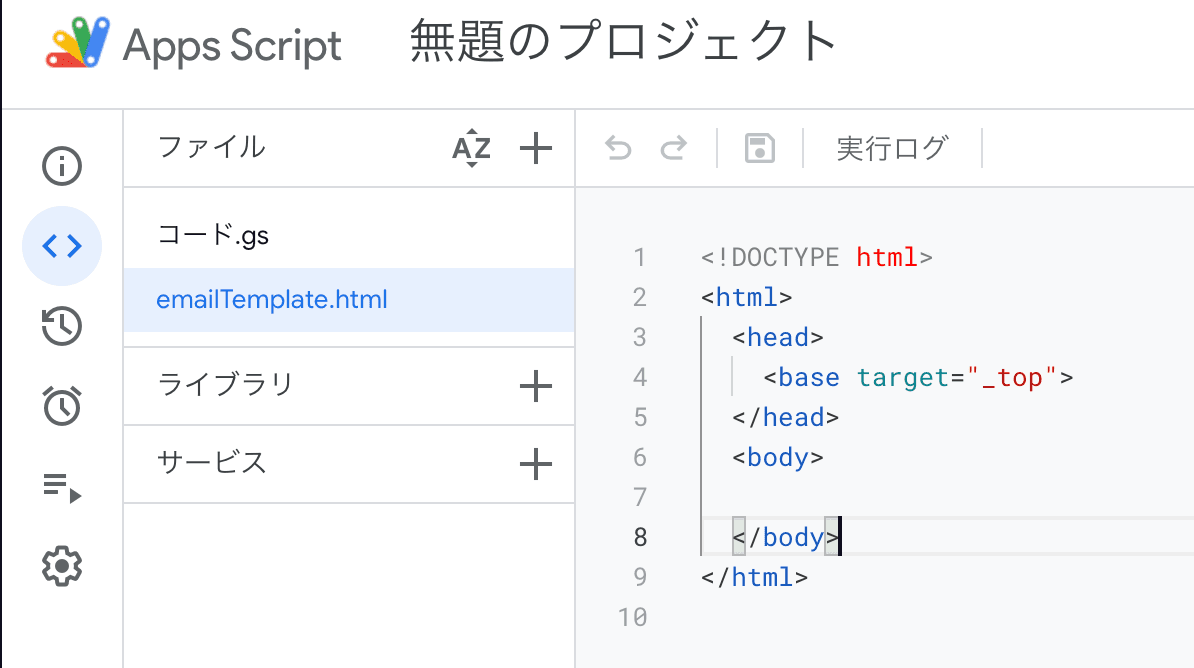Rename project title 無題のプロジェクト
This screenshot has width=1194, height=668.
tap(624, 43)
